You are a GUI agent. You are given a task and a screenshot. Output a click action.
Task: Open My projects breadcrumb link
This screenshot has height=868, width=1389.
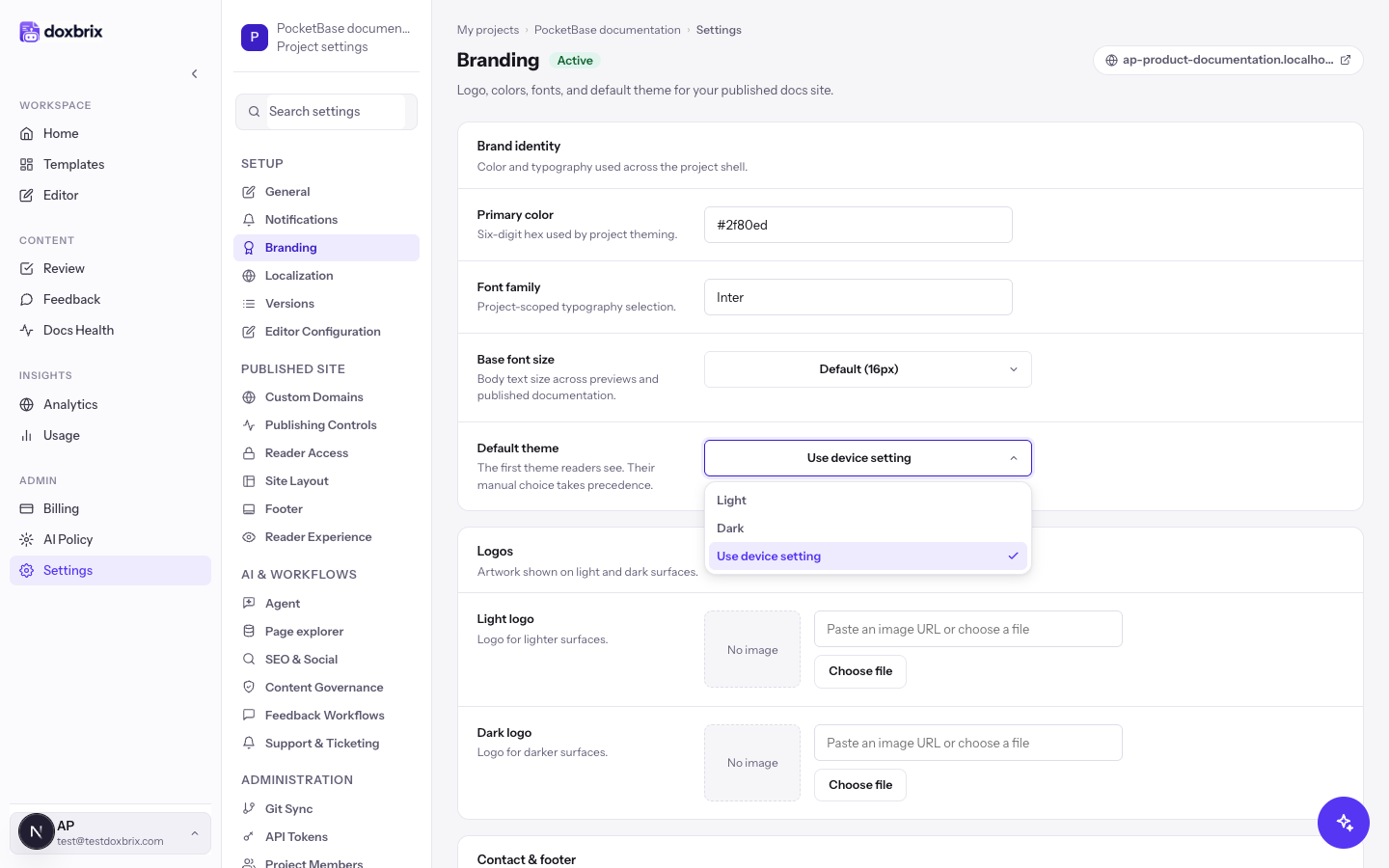click(x=488, y=30)
